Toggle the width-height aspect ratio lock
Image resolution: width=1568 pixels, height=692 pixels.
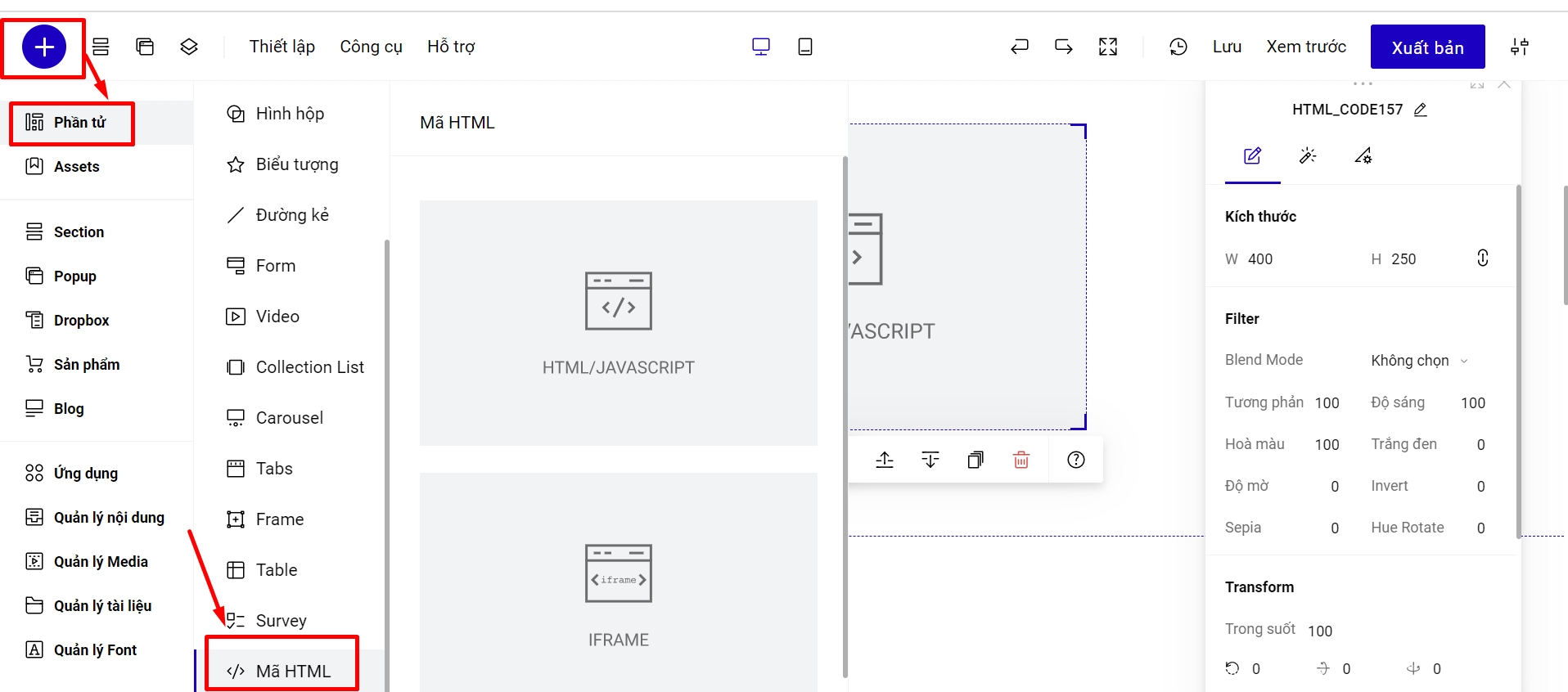pos(1482,258)
